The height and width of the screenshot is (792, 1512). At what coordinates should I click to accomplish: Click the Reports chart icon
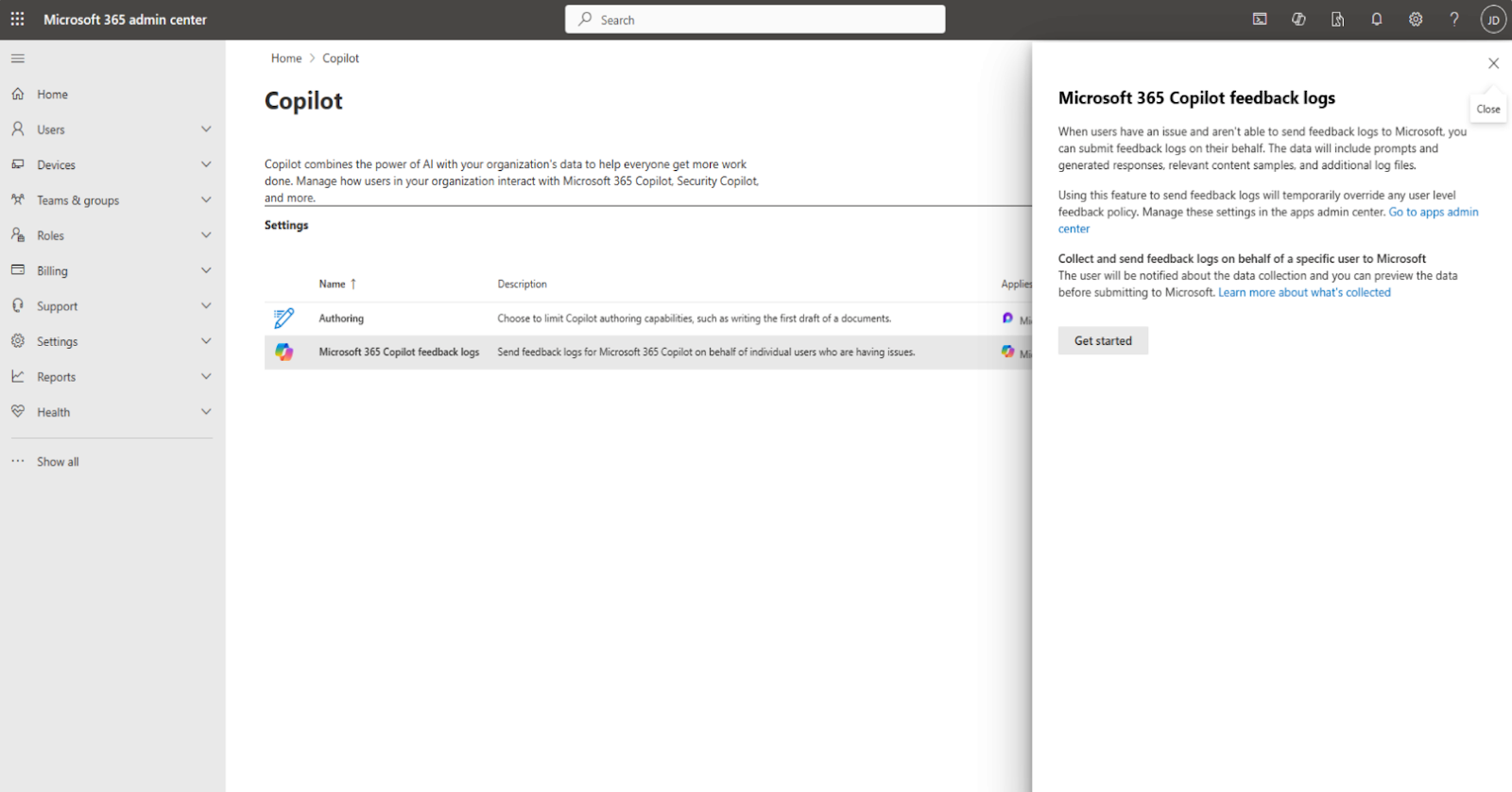coord(18,376)
